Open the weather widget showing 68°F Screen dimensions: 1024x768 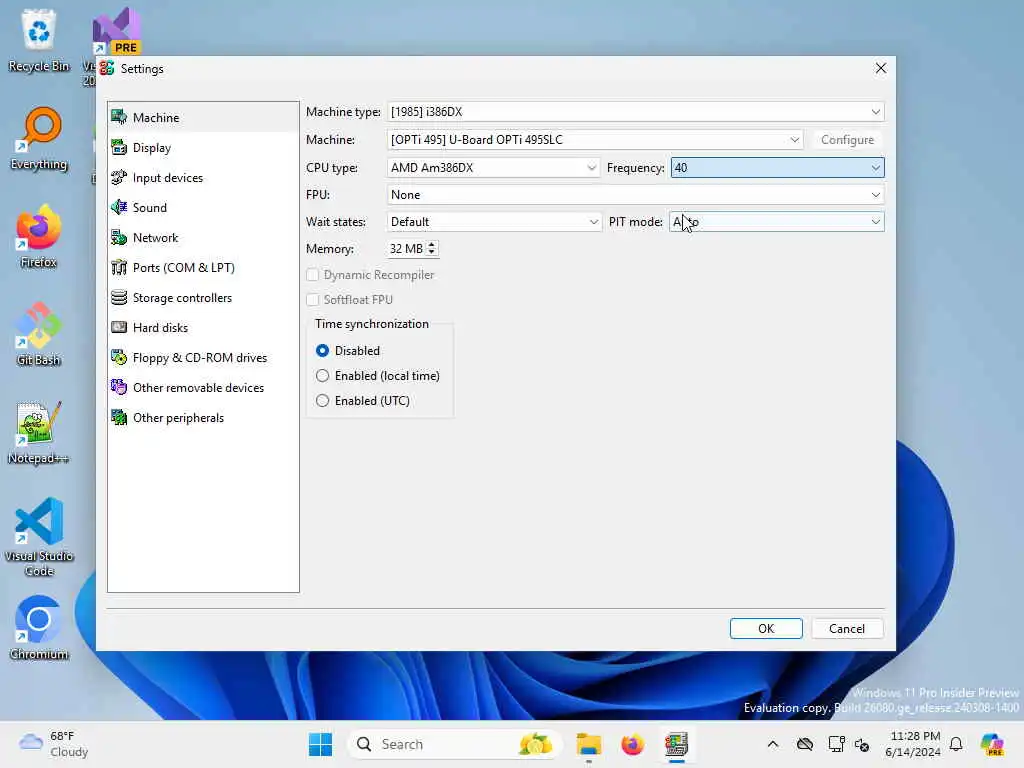coord(54,744)
